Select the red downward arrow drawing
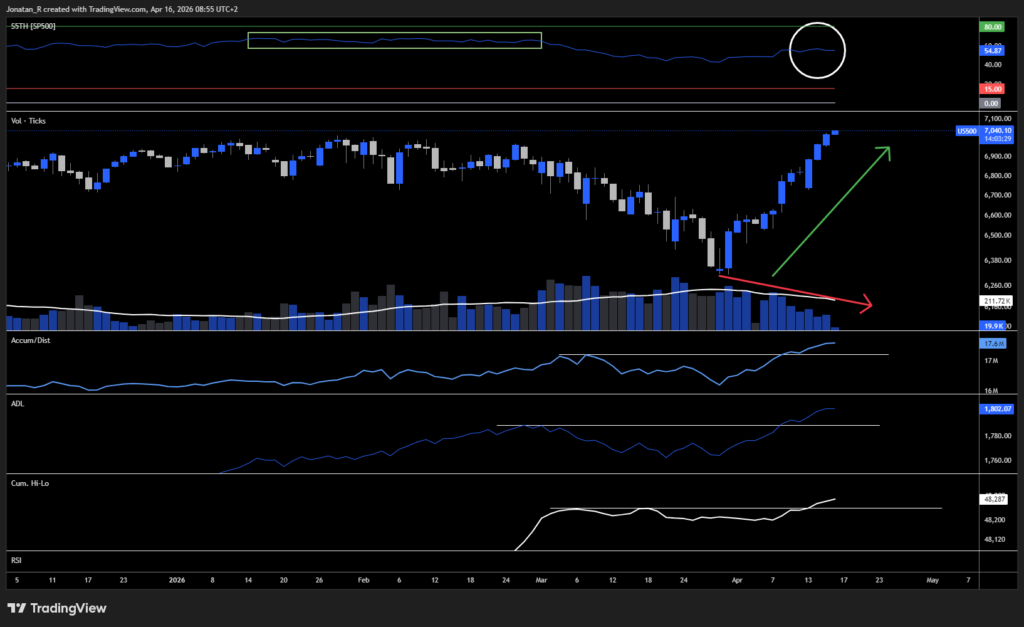This screenshot has height=627, width=1024. (x=800, y=293)
